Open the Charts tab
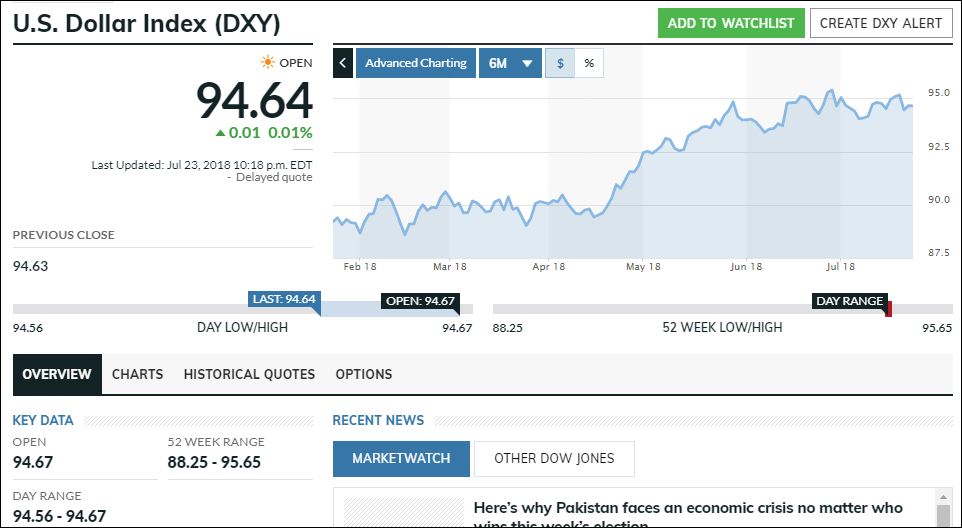 pos(137,374)
